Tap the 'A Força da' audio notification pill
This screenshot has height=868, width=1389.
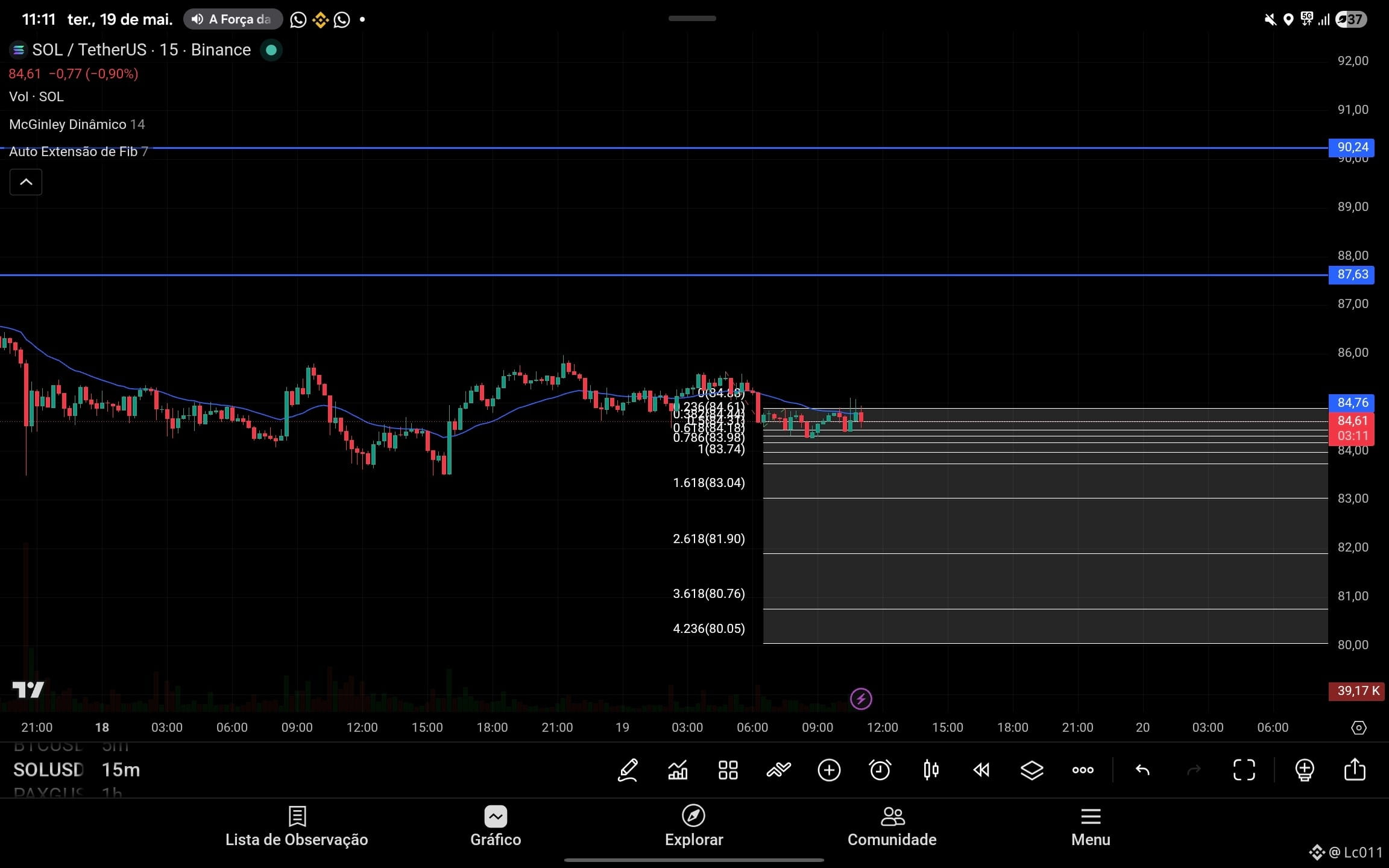[x=233, y=19]
